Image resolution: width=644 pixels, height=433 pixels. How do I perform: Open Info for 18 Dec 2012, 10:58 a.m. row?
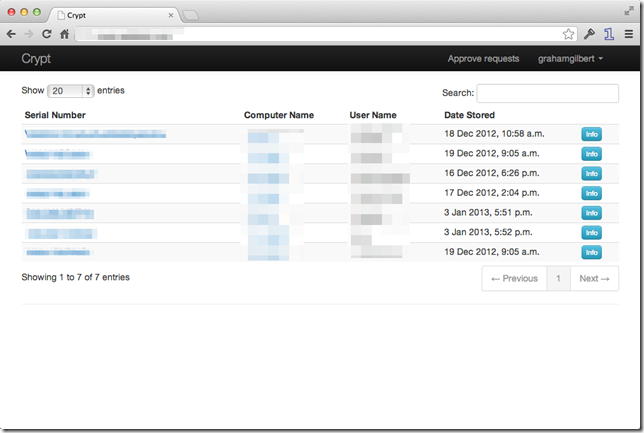coord(591,134)
